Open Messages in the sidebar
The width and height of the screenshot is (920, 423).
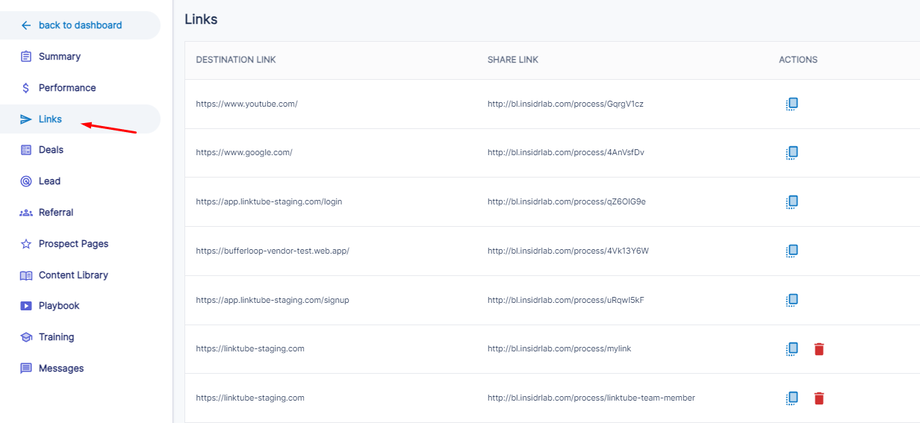(61, 369)
